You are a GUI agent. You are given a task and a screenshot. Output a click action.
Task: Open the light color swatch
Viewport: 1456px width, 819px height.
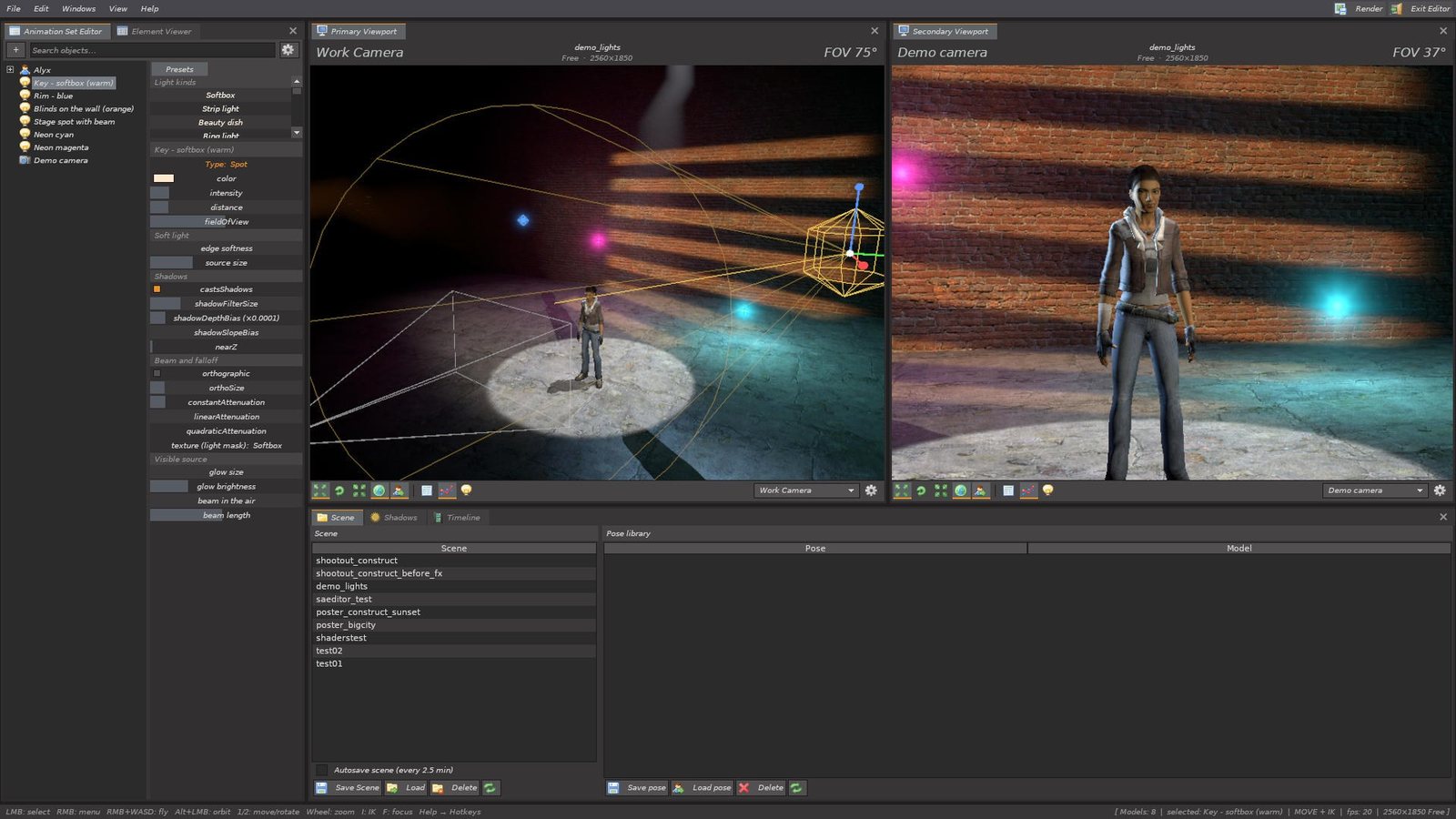click(x=164, y=178)
